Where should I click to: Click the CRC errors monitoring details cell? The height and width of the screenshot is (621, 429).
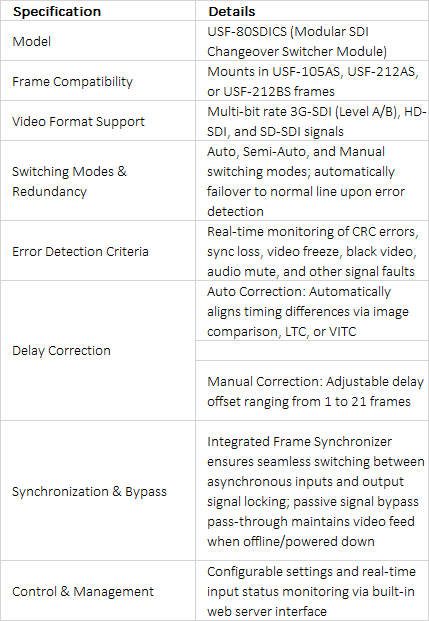coord(312,251)
